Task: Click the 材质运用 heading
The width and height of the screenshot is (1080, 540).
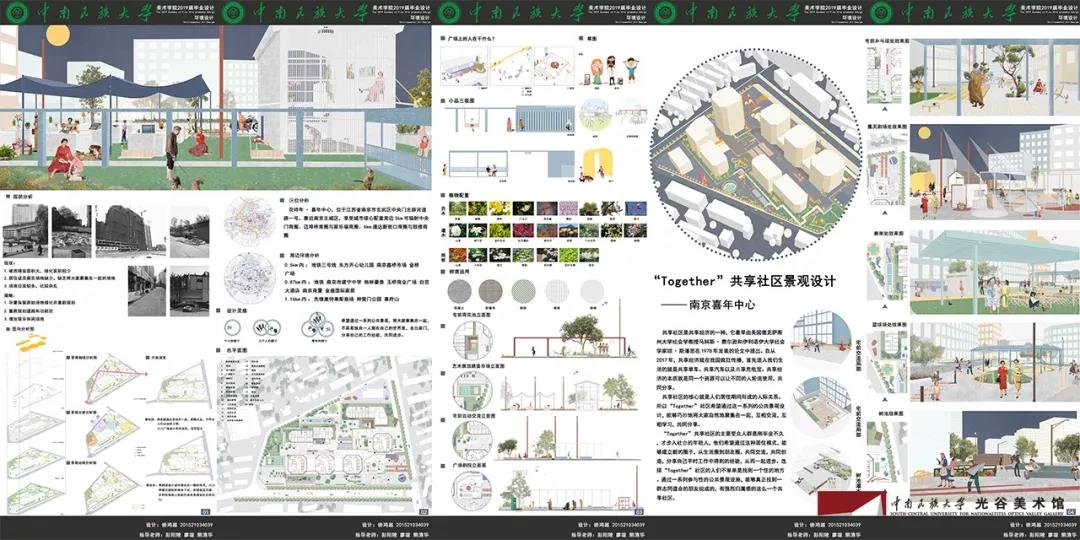Action: coord(459,272)
